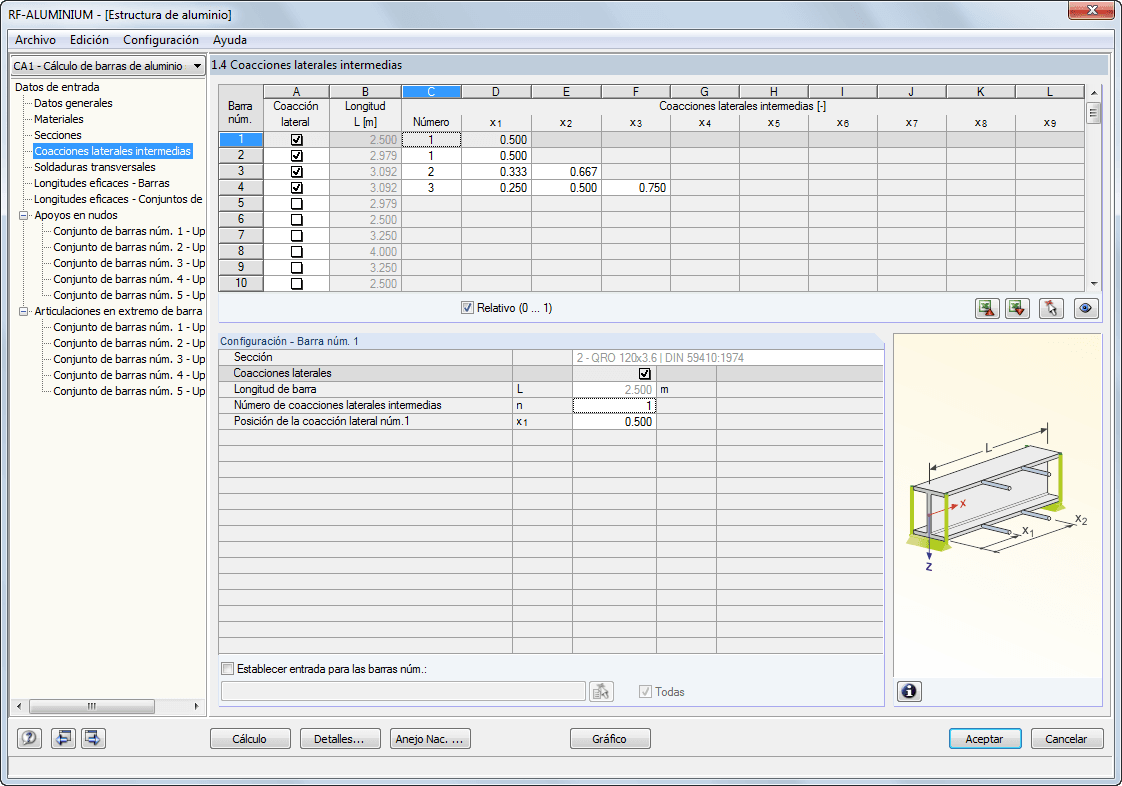Image resolution: width=1122 pixels, height=786 pixels.
Task: Click the select bars icon next to the input field
Action: [601, 692]
